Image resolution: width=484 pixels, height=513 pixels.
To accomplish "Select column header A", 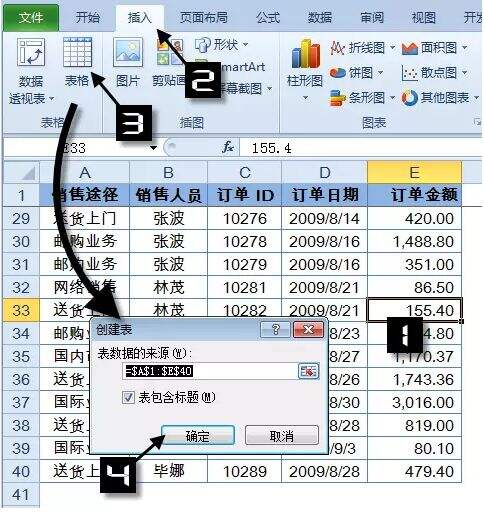I will coord(85,172).
